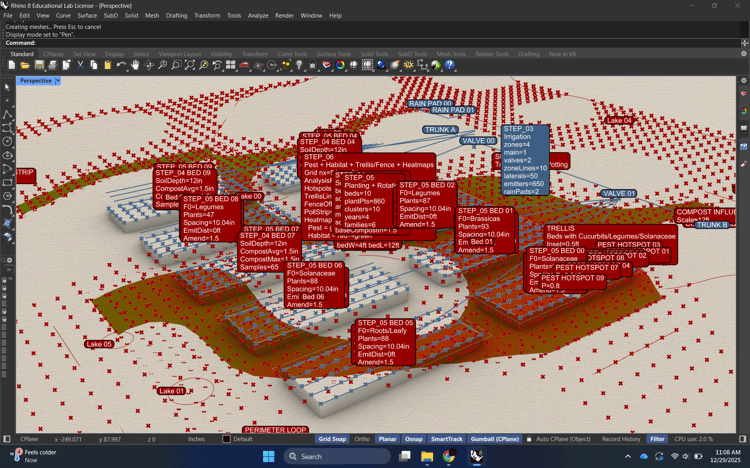The image size is (750, 468).
Task: Open the Default layer selector
Action: pyautogui.click(x=243, y=439)
